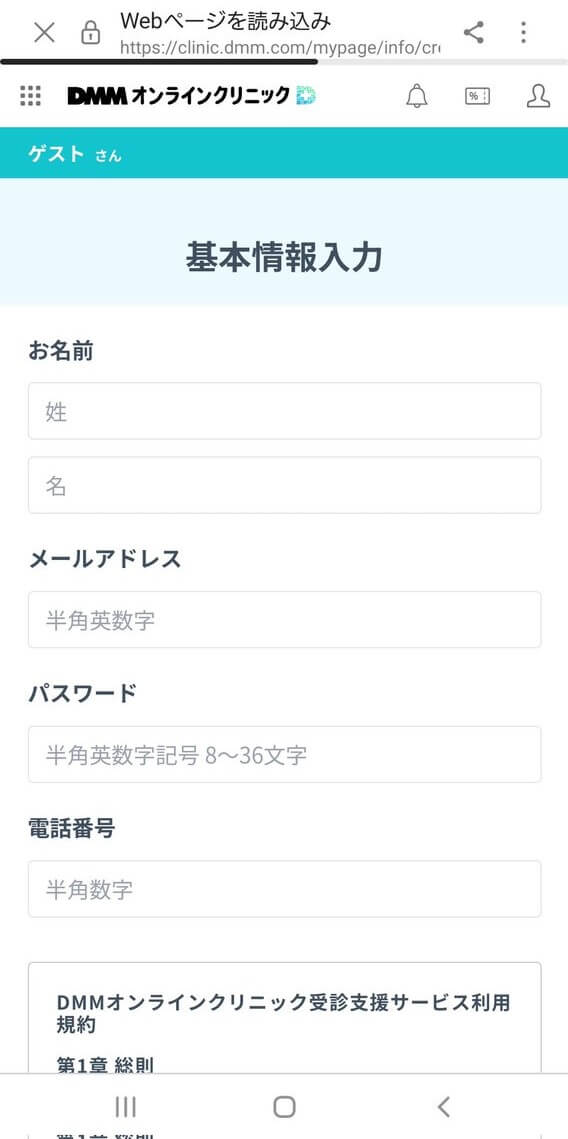Close the web view with X icon
This screenshot has width=568, height=1139.
click(x=44, y=32)
